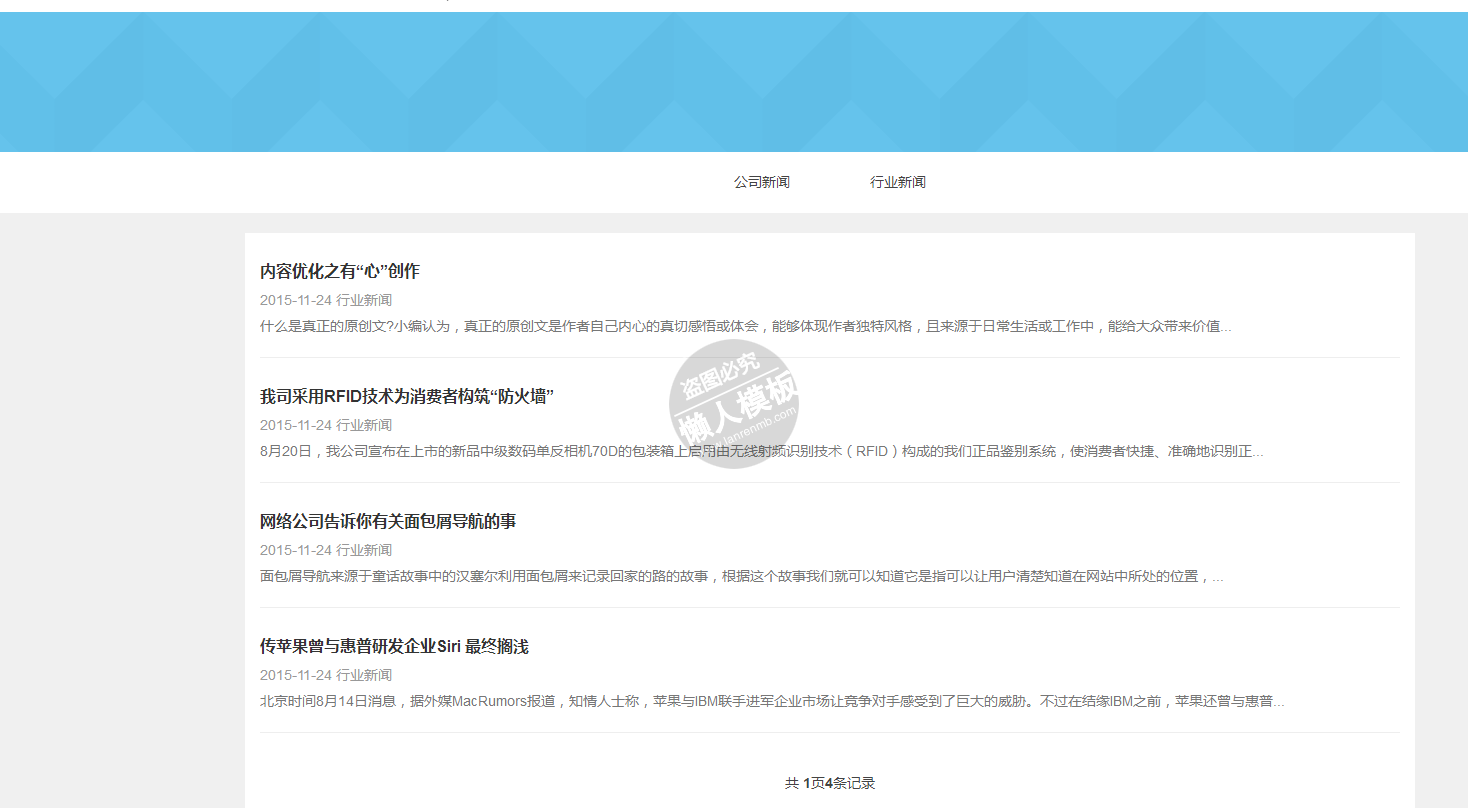This screenshot has height=808, width=1468.
Task: Click the excerpt starting with 面包屑导航来源于童话故事
Action: (x=740, y=576)
